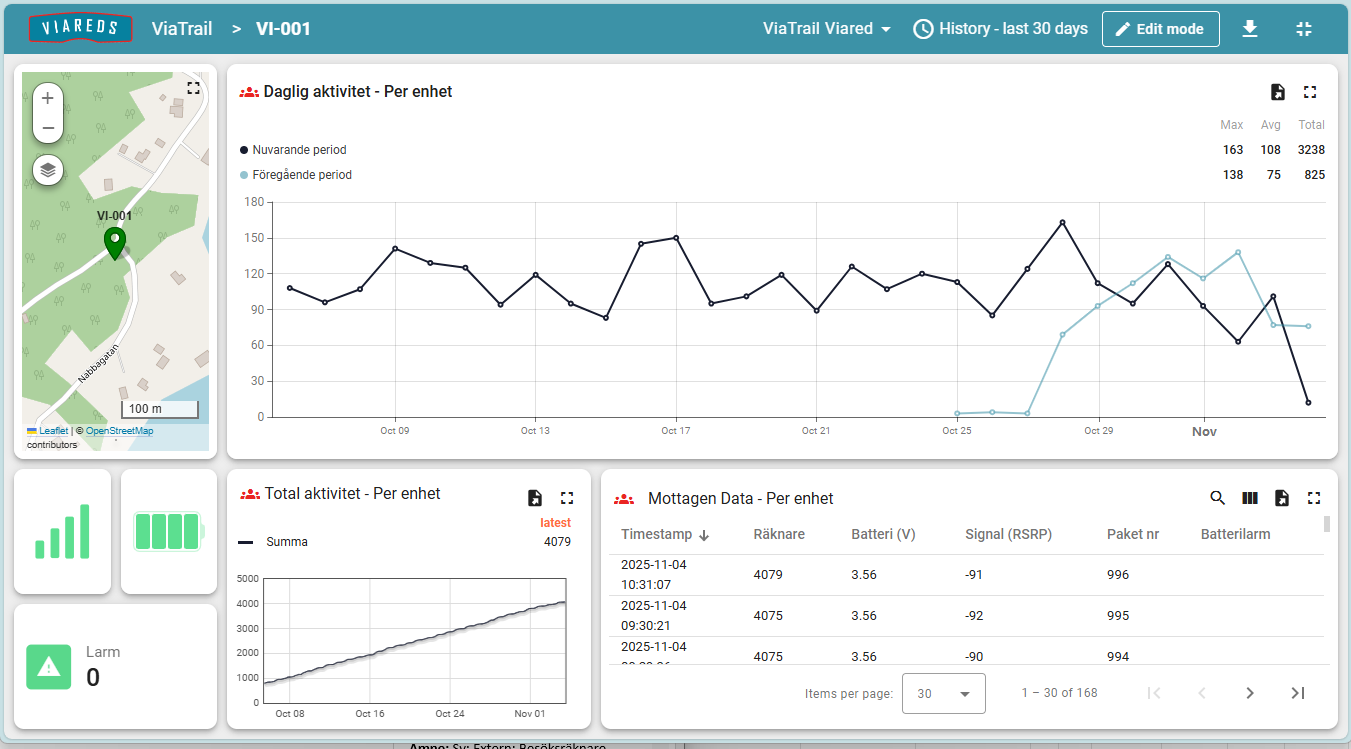Go to the next page of Mottagen Data
This screenshot has height=749, width=1351.
coord(1249,692)
